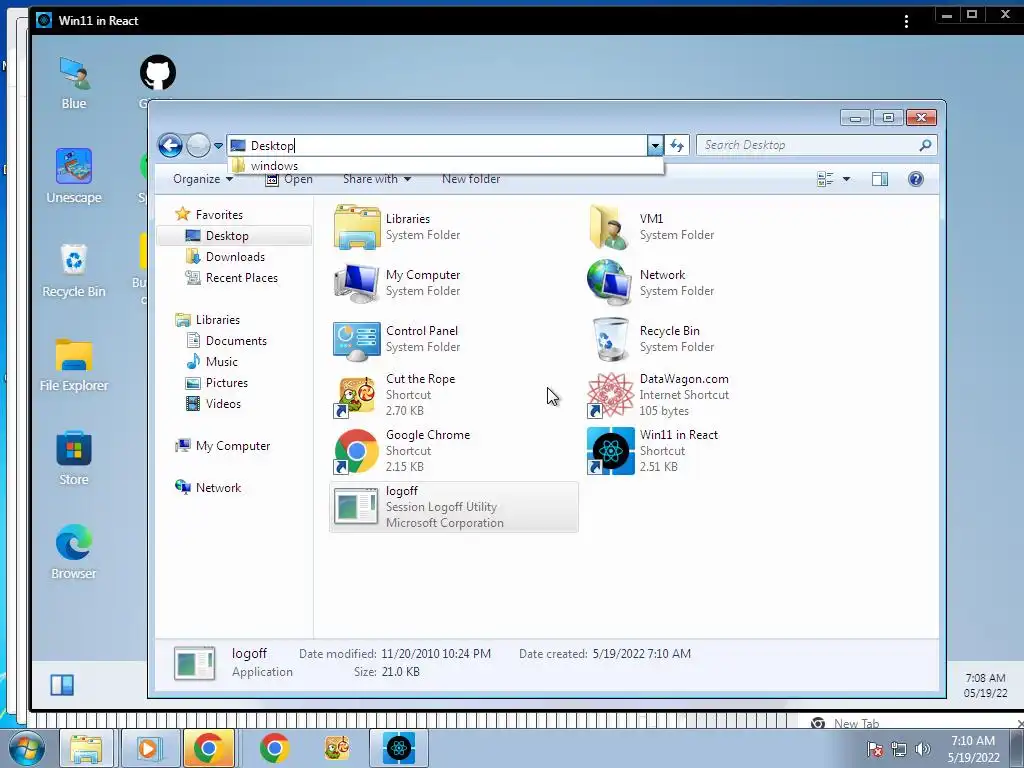Open Win11 in React three-dot menu
Viewport: 1024px width, 768px height.
tap(906, 22)
